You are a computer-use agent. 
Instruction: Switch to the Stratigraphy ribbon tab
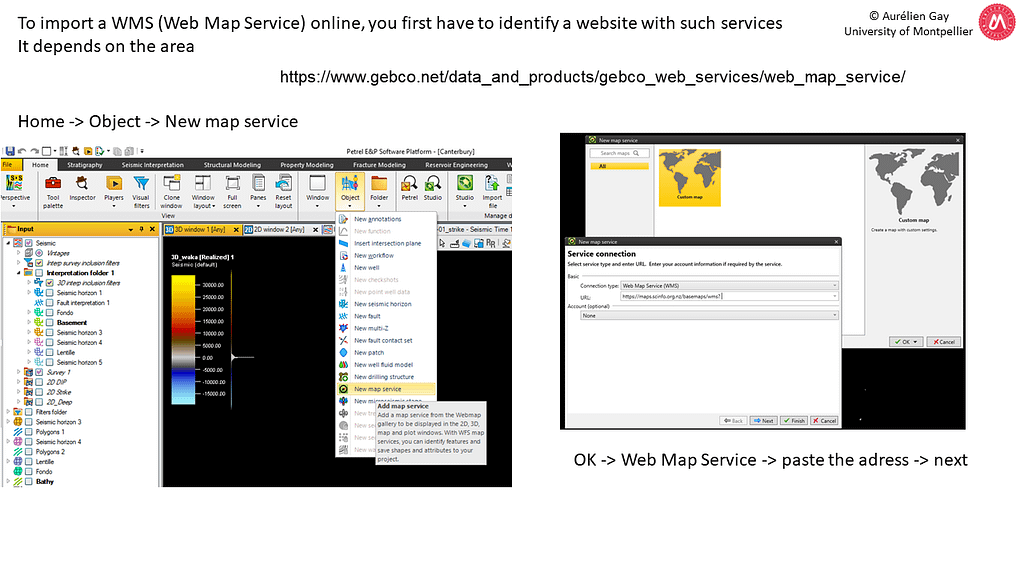coord(84,165)
